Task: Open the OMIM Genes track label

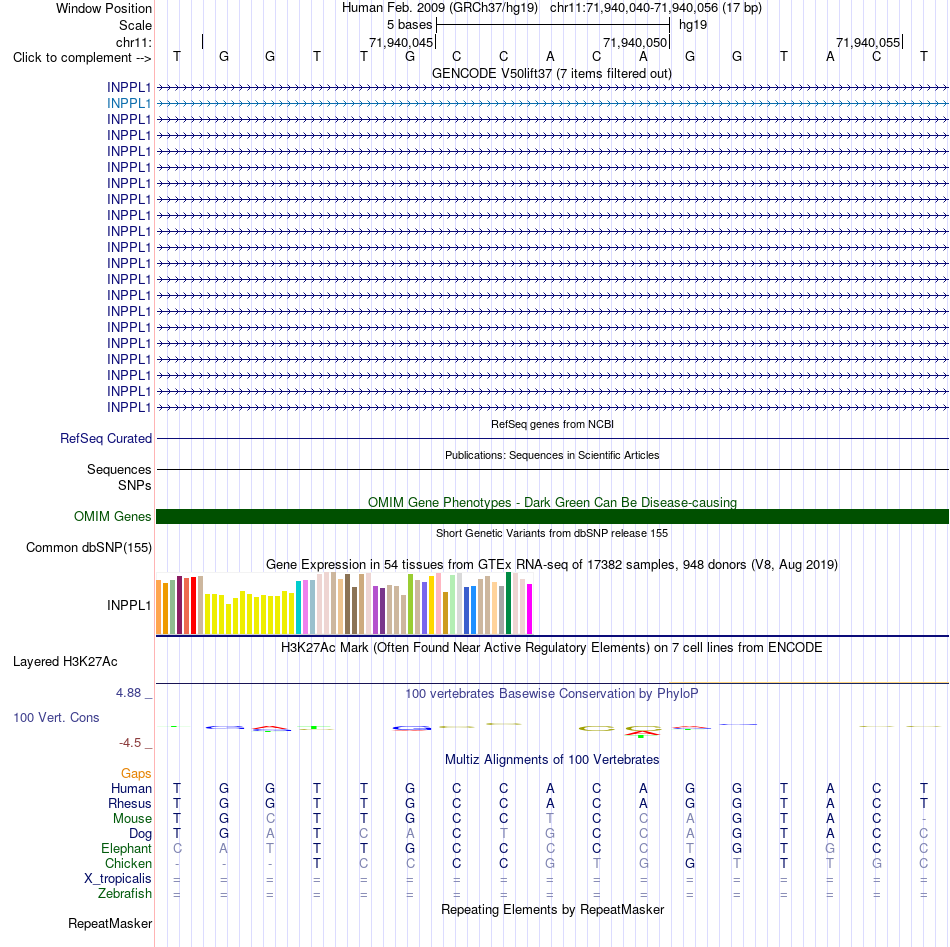Action: point(112,516)
